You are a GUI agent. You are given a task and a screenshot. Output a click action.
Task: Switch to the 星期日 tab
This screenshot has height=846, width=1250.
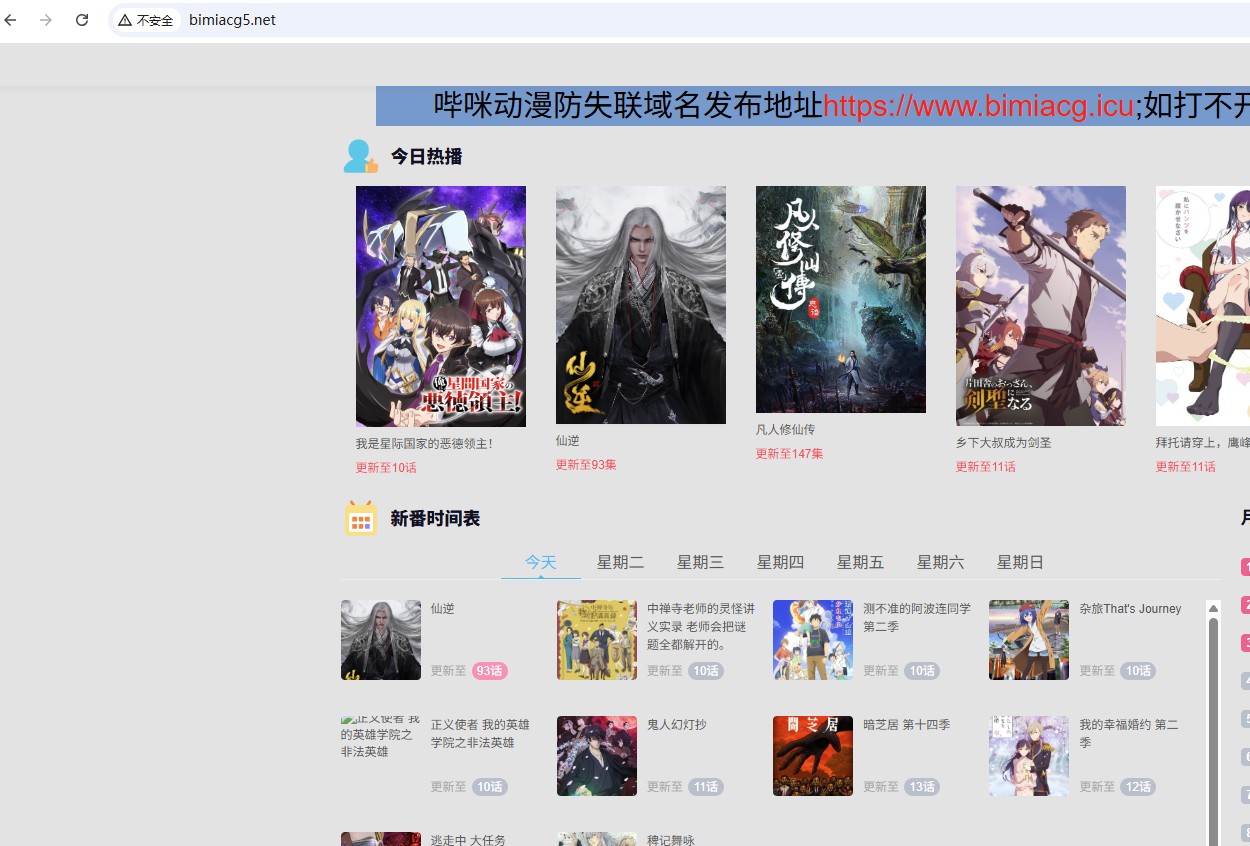[x=1021, y=562]
